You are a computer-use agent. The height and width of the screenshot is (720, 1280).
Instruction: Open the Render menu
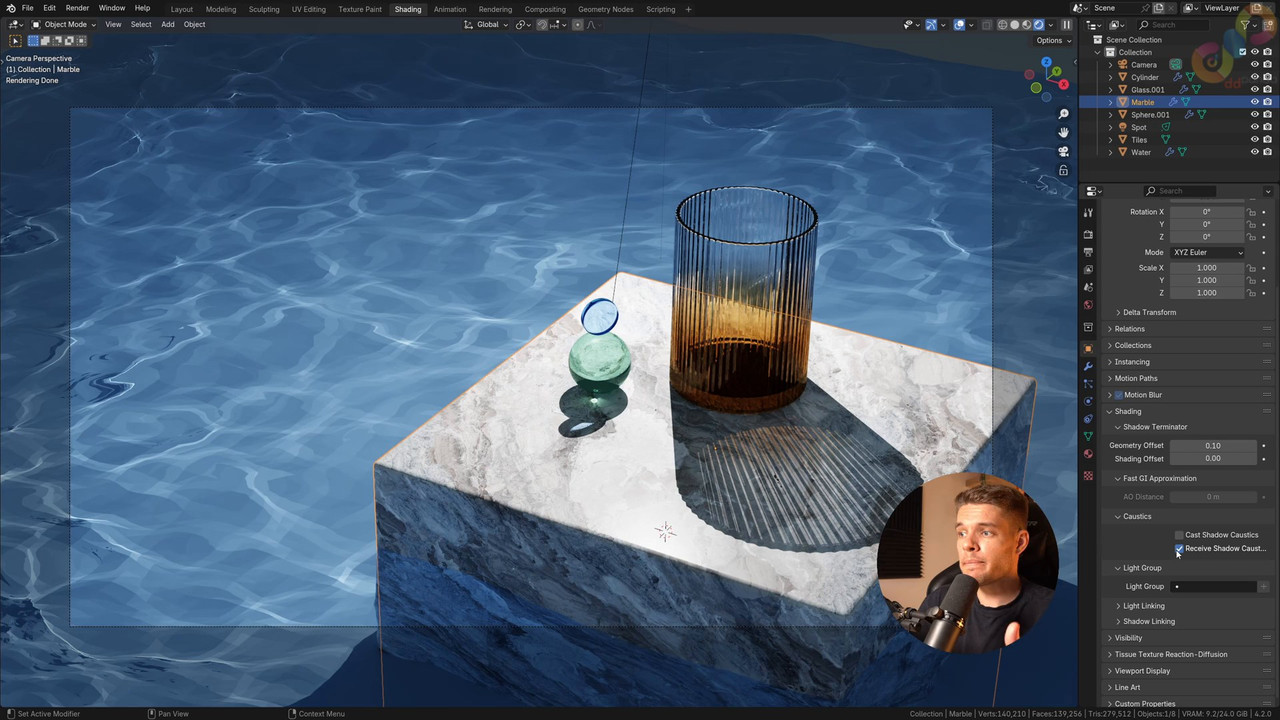pos(77,8)
